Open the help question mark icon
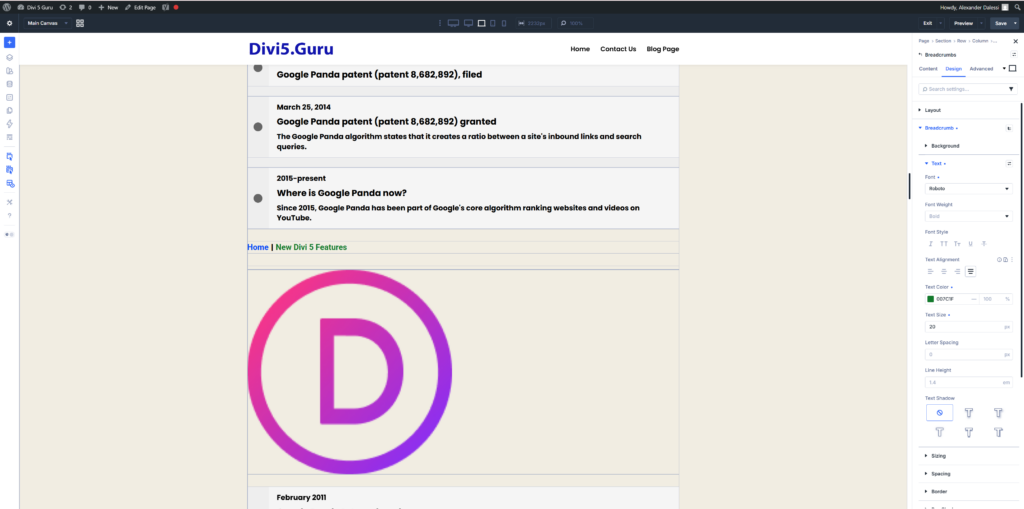 9,216
